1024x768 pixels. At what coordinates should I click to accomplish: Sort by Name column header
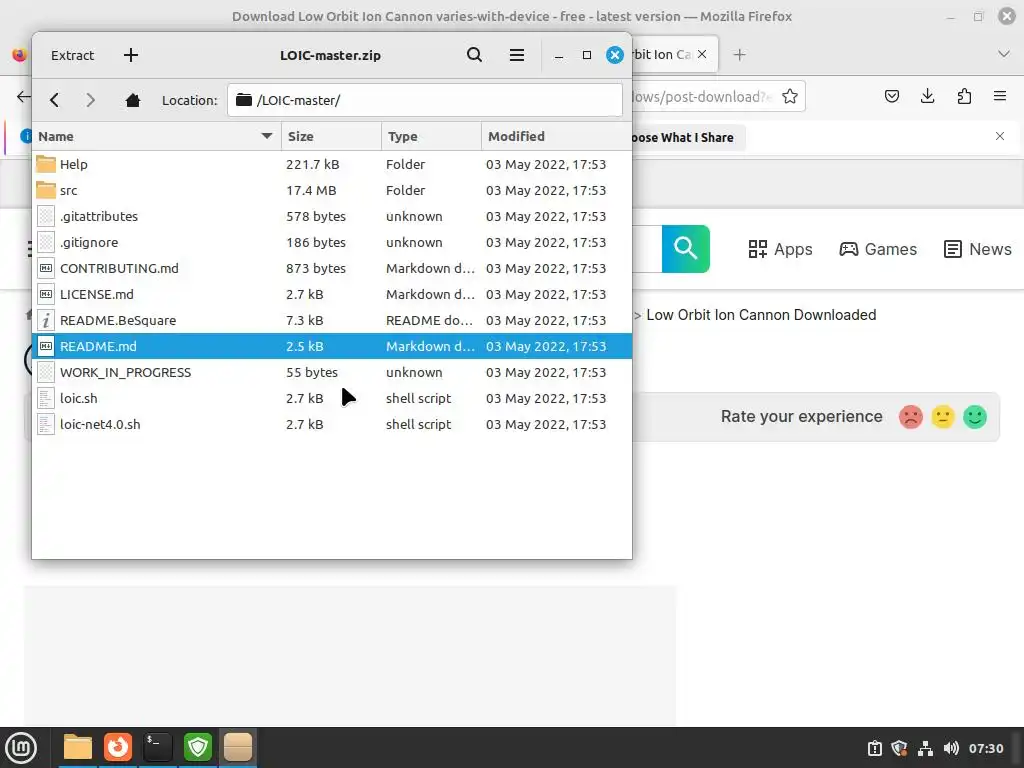pyautogui.click(x=156, y=136)
